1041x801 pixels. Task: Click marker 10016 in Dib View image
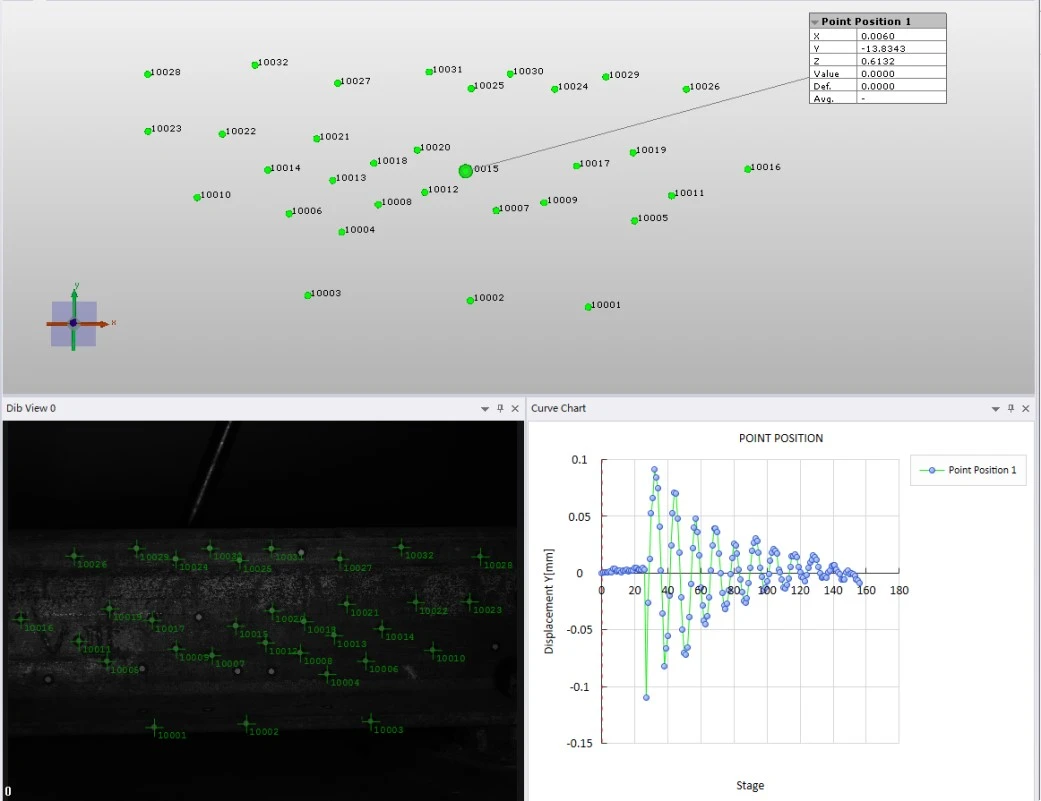point(21,620)
